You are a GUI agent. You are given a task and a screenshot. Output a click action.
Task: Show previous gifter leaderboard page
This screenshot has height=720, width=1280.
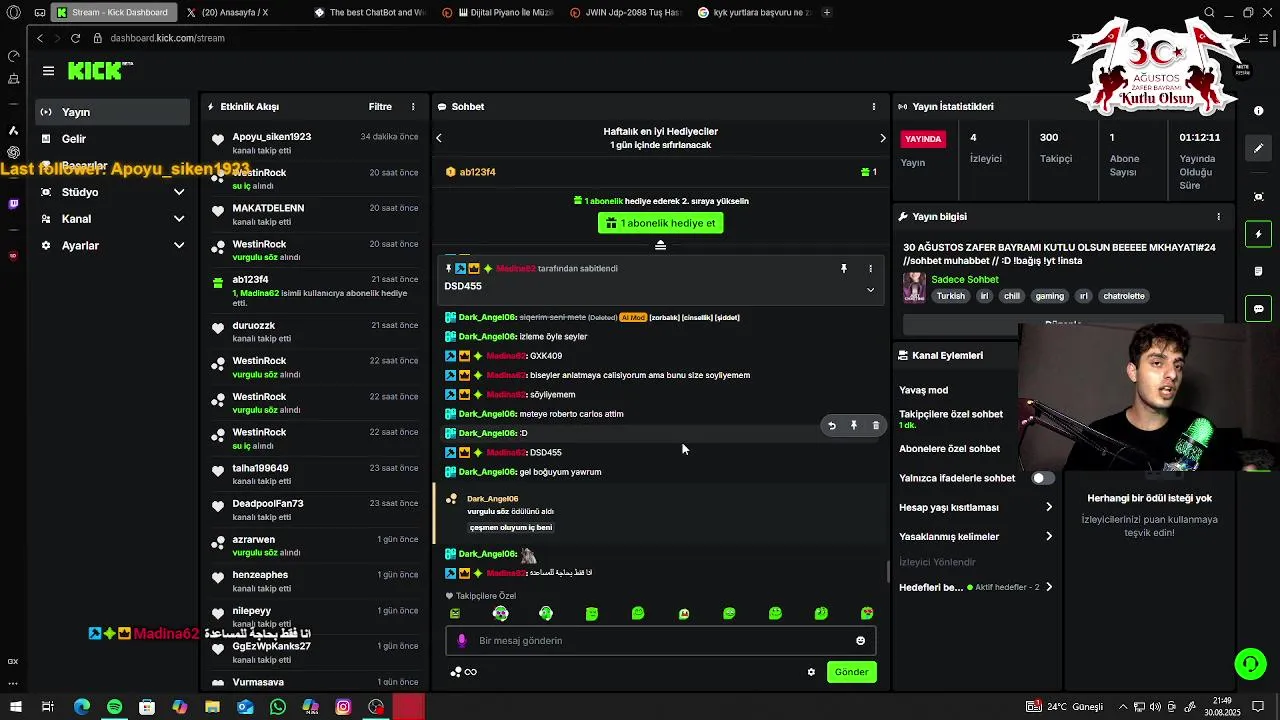(439, 138)
